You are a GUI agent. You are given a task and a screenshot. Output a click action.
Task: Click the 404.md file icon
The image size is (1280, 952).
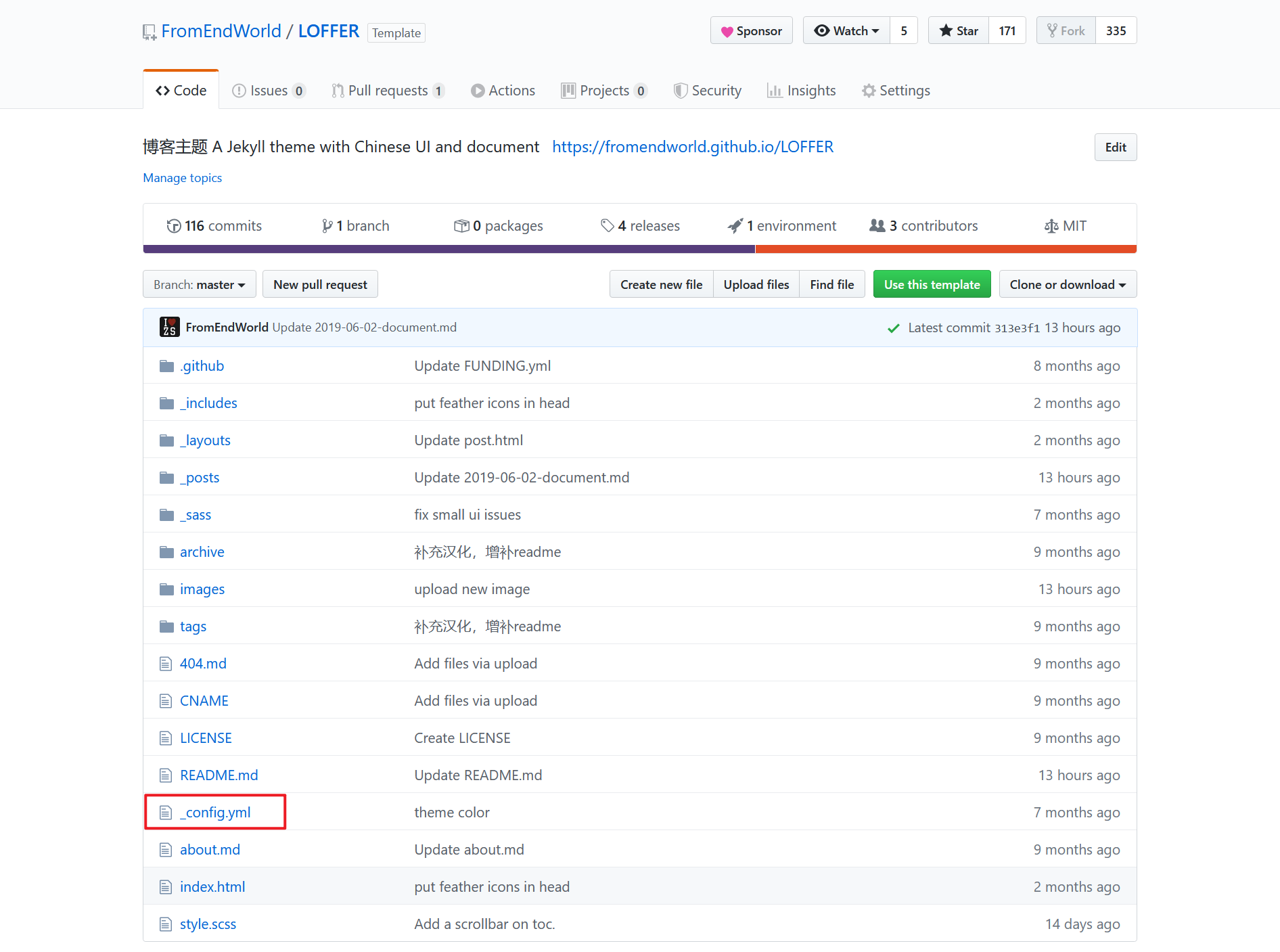(166, 664)
